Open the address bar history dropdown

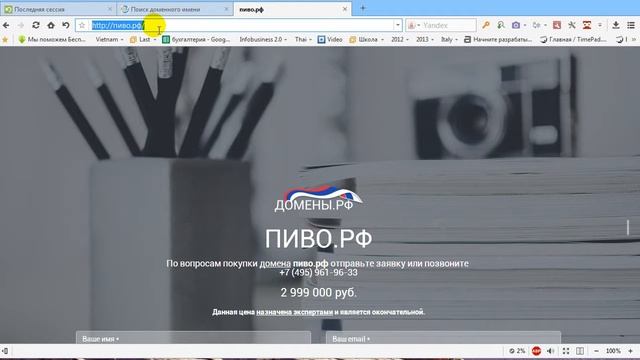point(398,25)
